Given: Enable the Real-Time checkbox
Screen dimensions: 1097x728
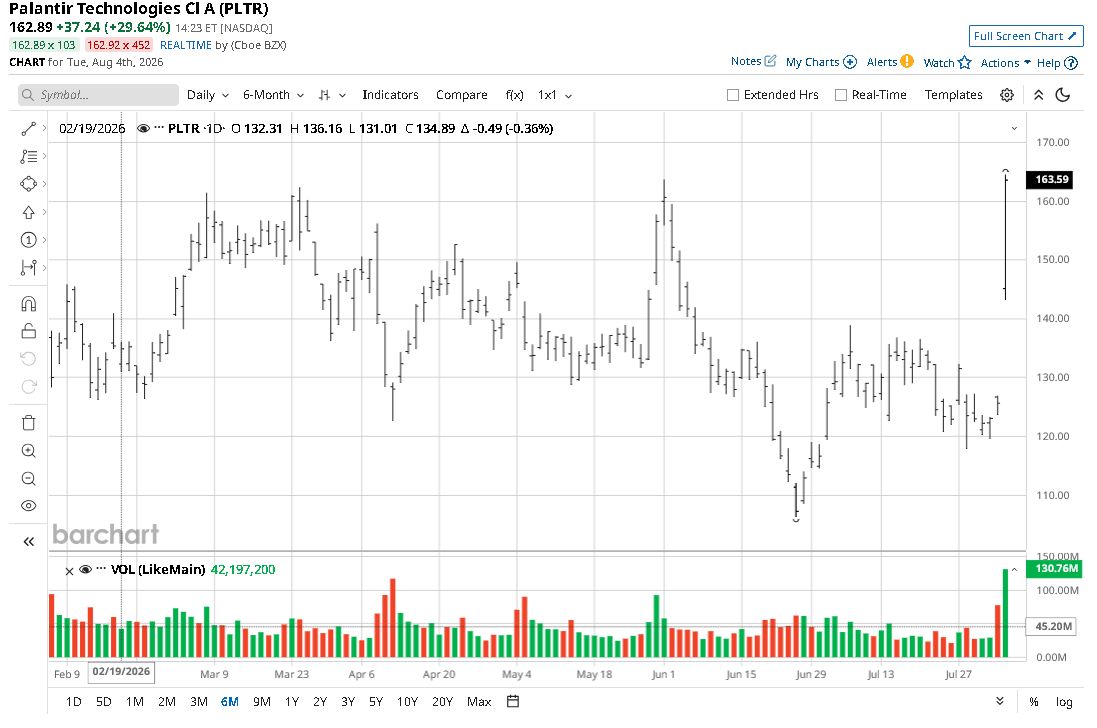Looking at the screenshot, I should [841, 95].
